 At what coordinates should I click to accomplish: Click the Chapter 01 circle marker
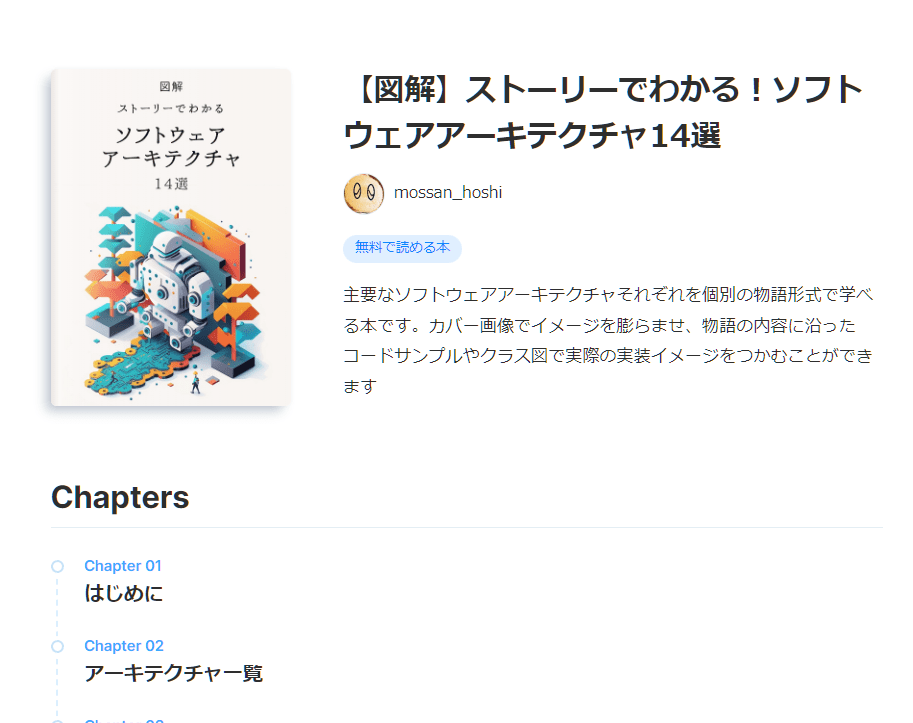click(57, 566)
